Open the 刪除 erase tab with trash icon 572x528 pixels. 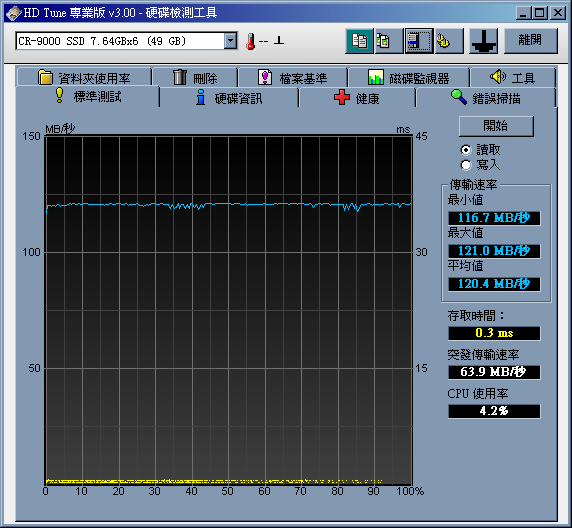pyautogui.click(x=195, y=77)
